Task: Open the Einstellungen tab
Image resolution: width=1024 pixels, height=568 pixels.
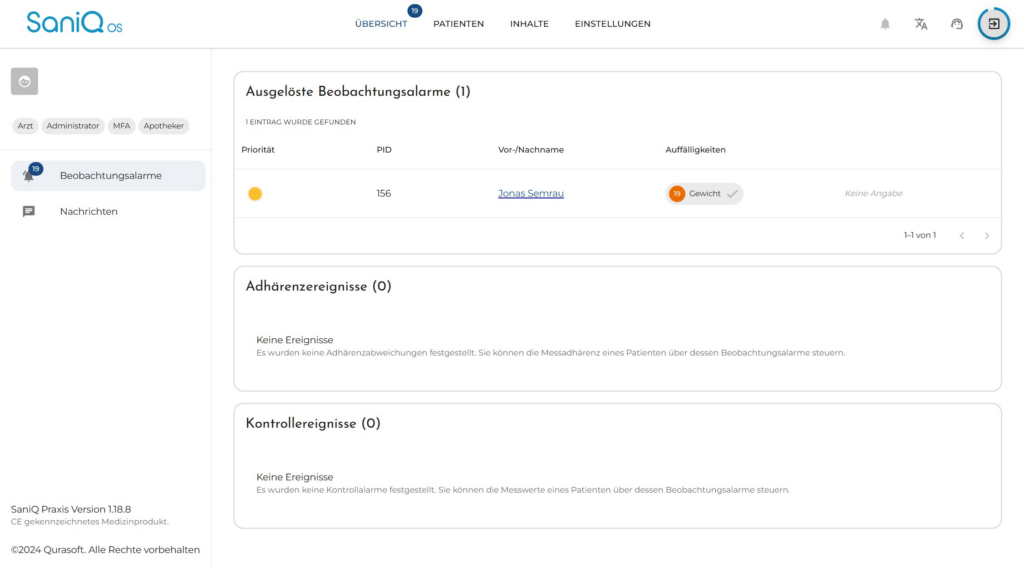Action: pyautogui.click(x=612, y=24)
